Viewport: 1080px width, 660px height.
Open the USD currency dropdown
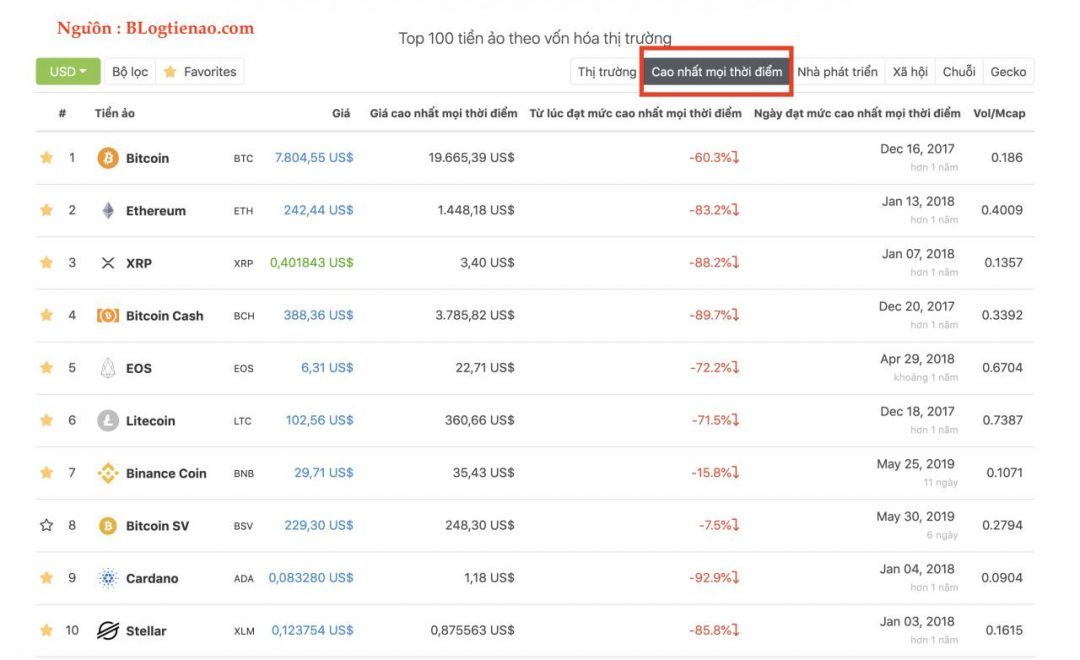tap(68, 72)
